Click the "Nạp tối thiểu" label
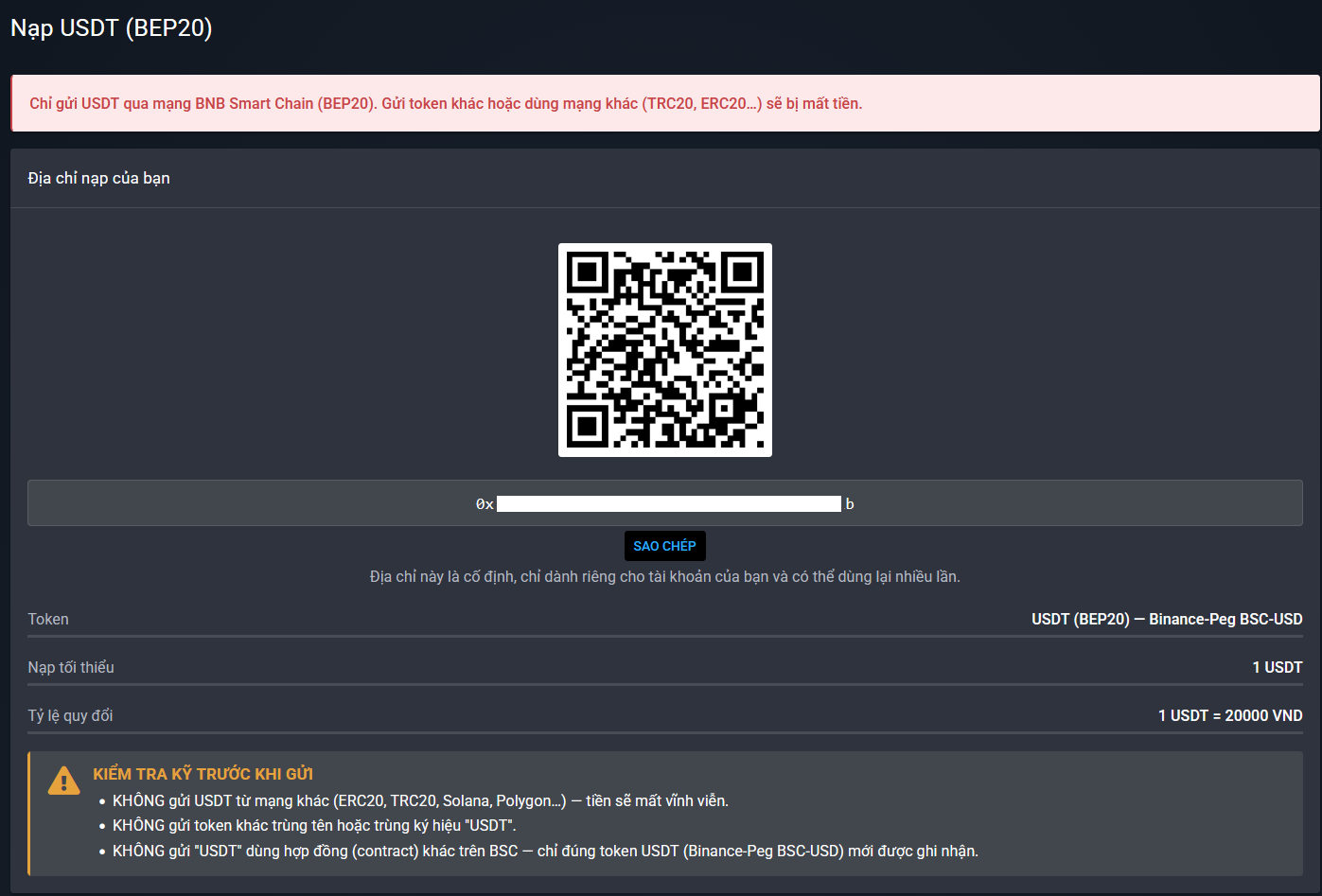The height and width of the screenshot is (896, 1322). click(71, 667)
